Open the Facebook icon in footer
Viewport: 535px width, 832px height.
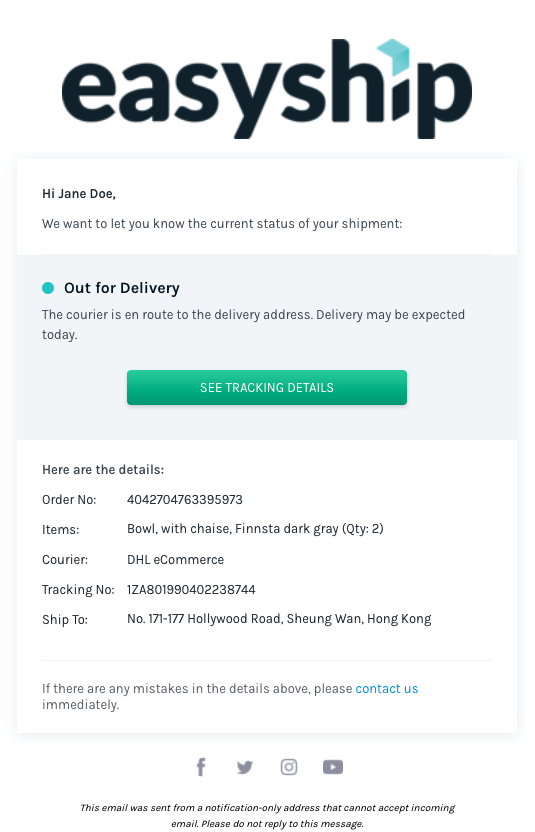point(201,767)
